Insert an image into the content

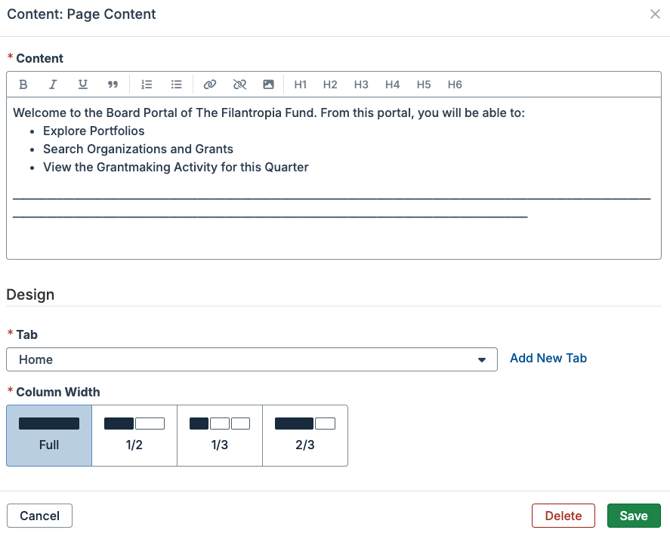[268, 85]
